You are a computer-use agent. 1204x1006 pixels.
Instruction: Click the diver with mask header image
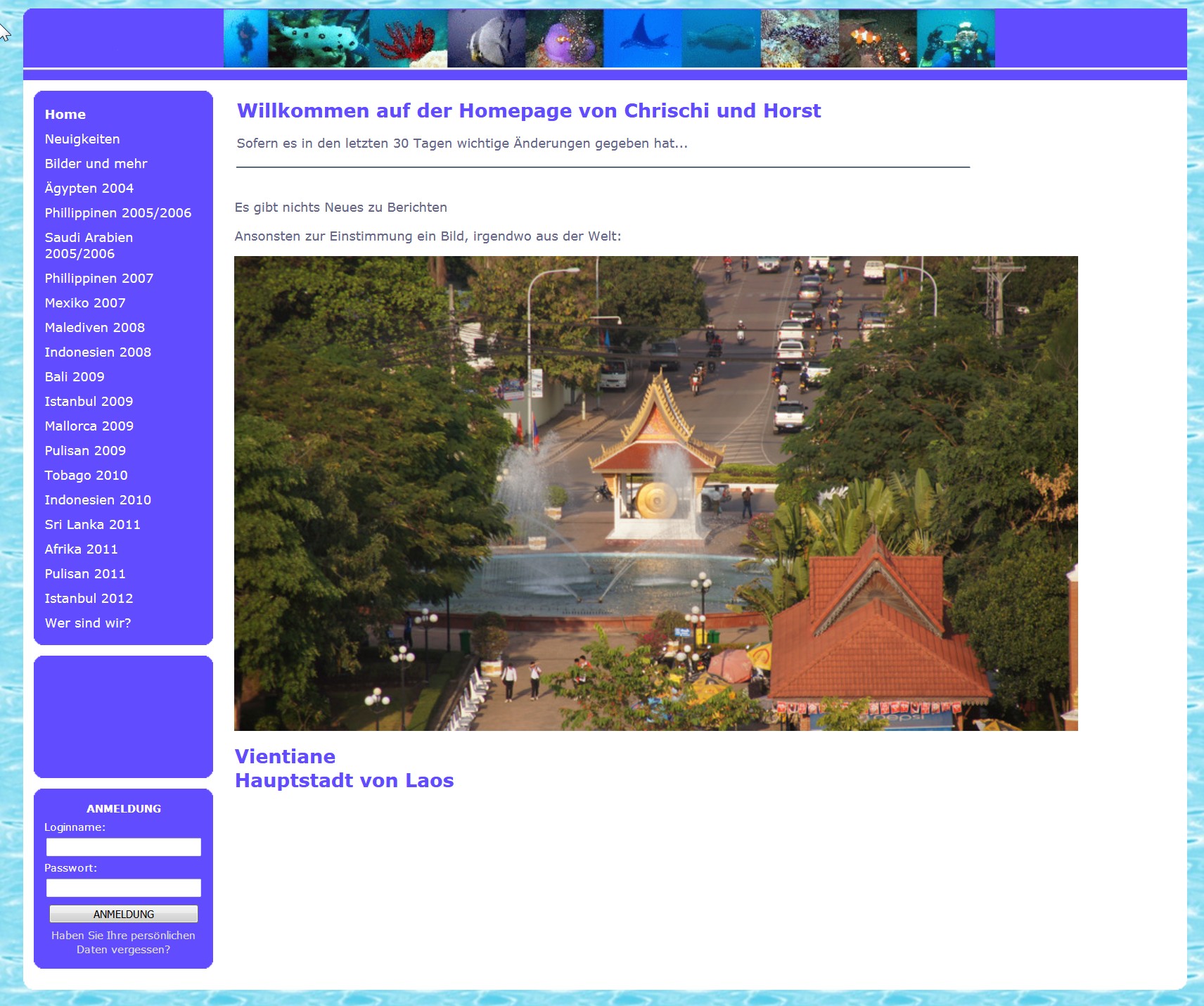point(956,39)
